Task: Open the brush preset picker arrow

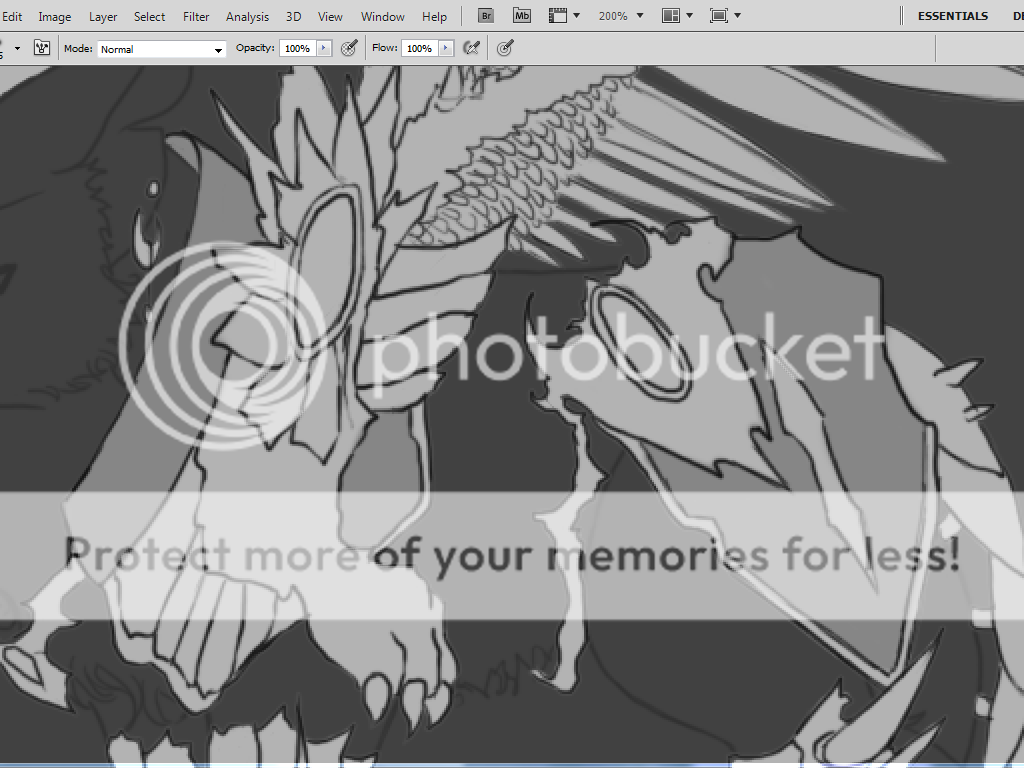Action: point(17,48)
